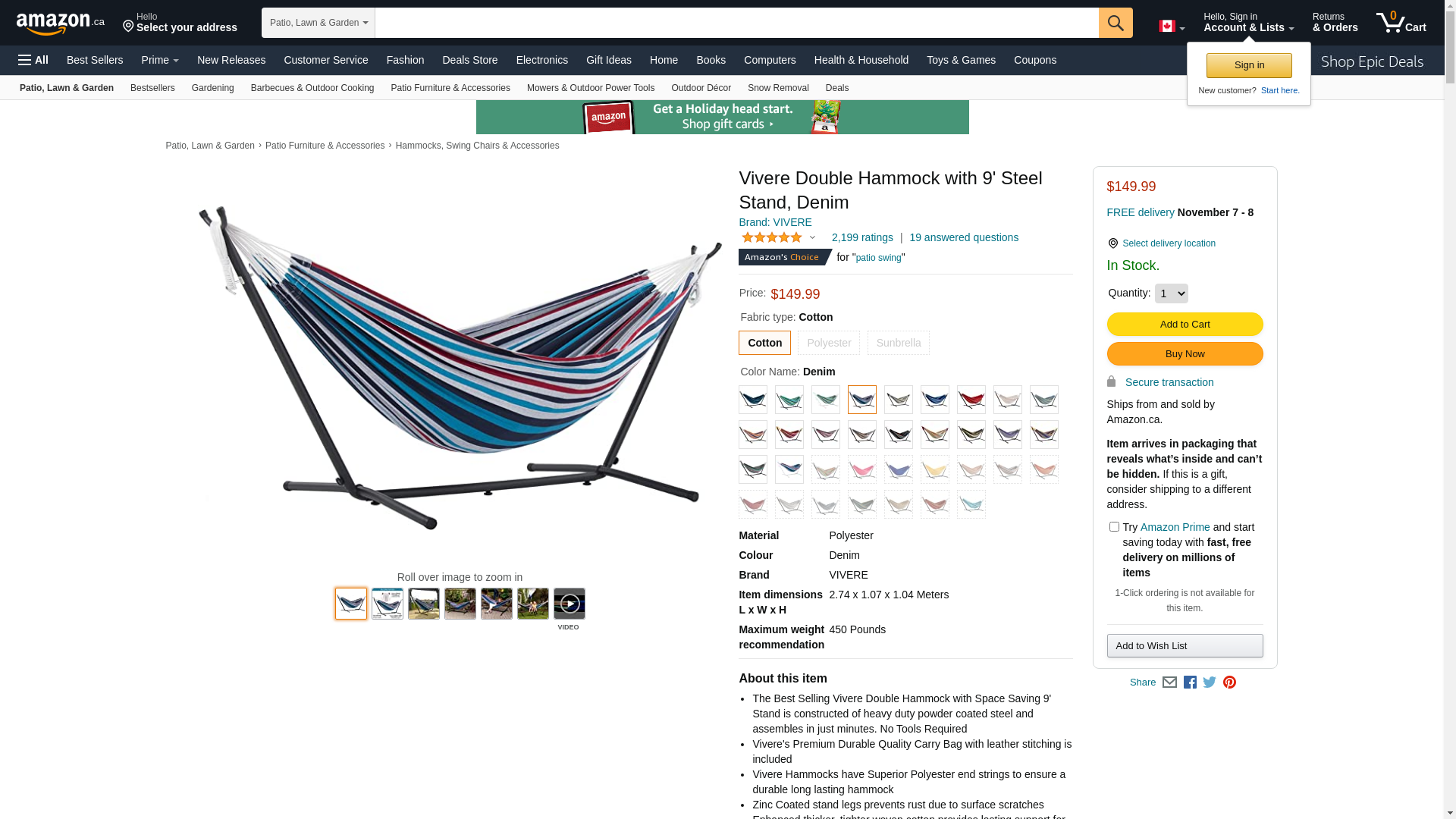Go to Patio Furniture & Accessories tab
This screenshot has width=1456, height=819.
point(450,88)
